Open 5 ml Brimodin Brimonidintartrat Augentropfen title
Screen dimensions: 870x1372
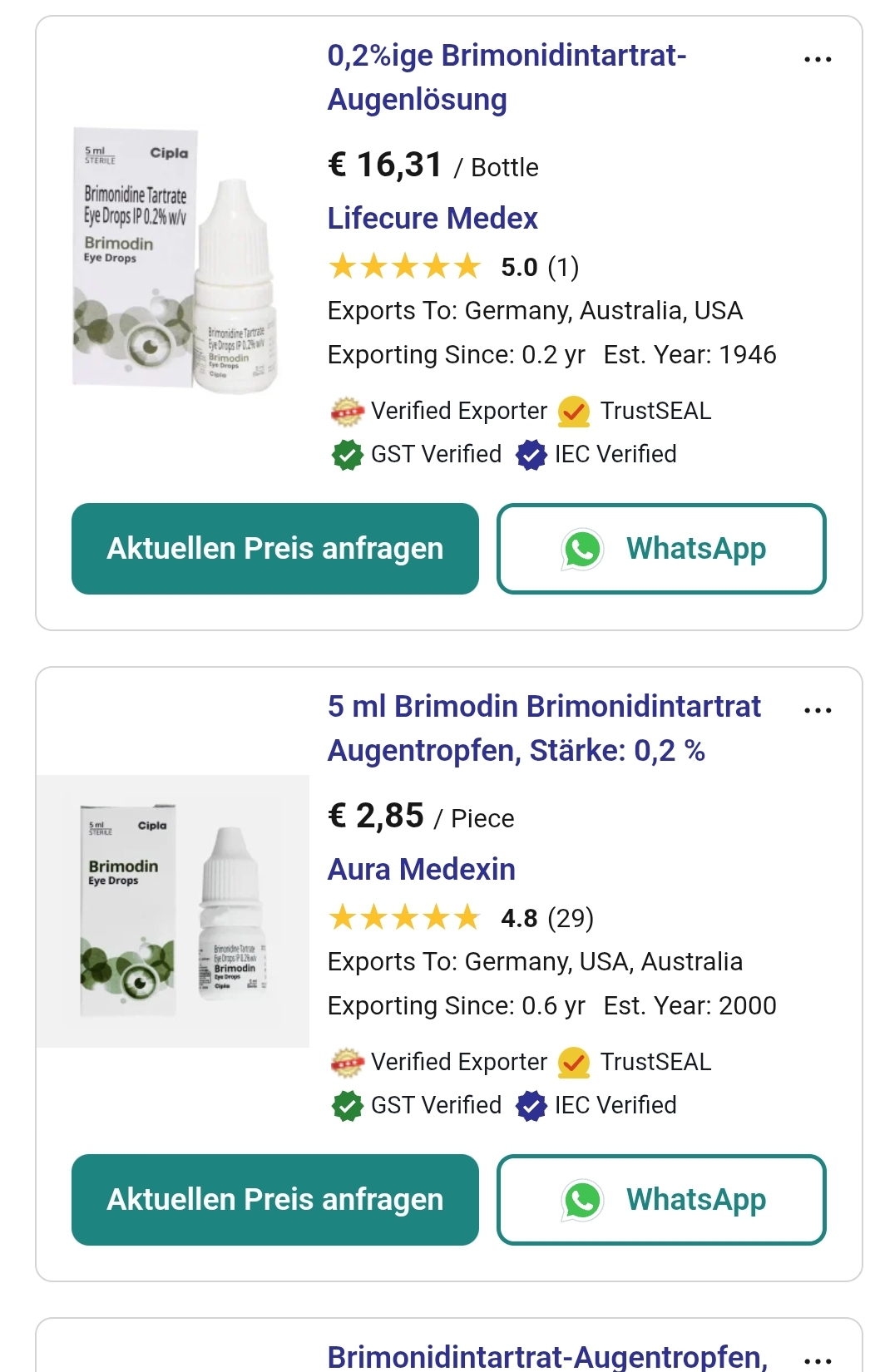click(544, 728)
